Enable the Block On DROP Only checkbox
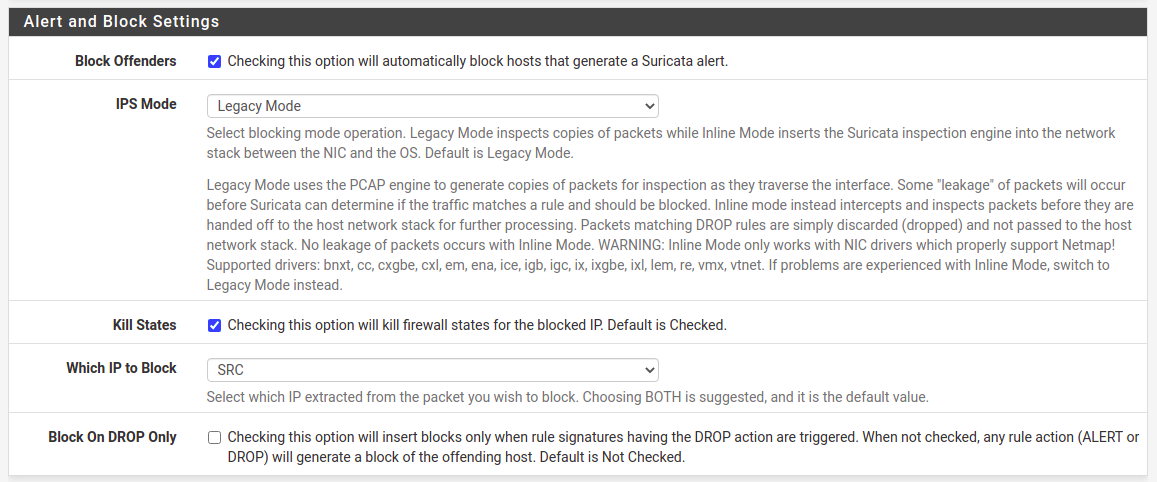 (214, 437)
